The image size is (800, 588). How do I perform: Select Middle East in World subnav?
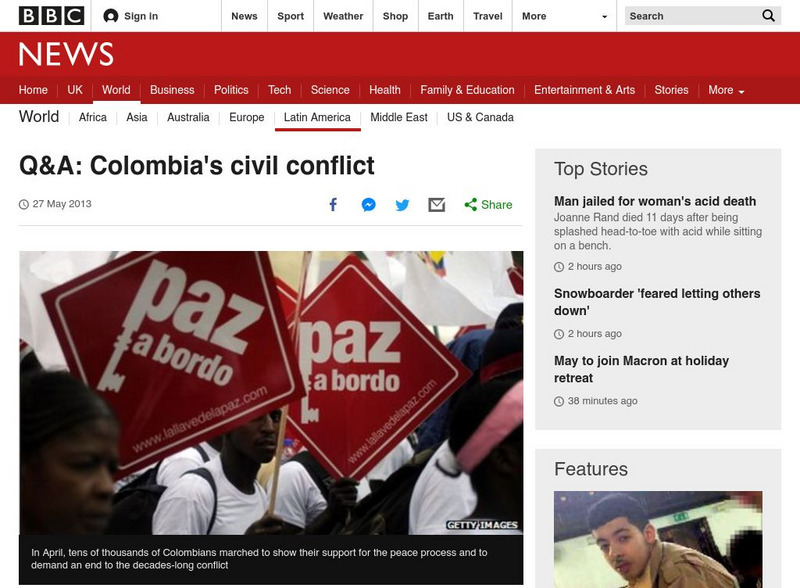pos(398,117)
